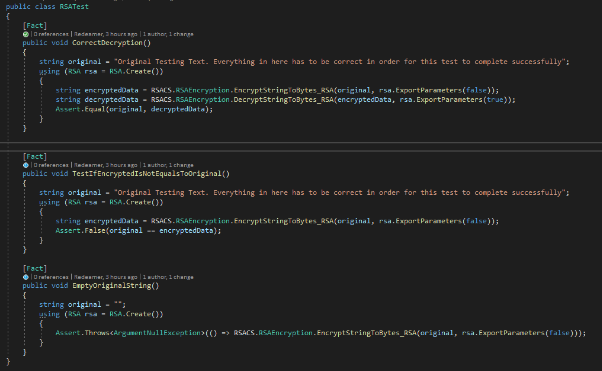The height and width of the screenshot is (371, 602).
Task: Click the blue test status icon above EmptyOriginalString
Action: point(26,277)
